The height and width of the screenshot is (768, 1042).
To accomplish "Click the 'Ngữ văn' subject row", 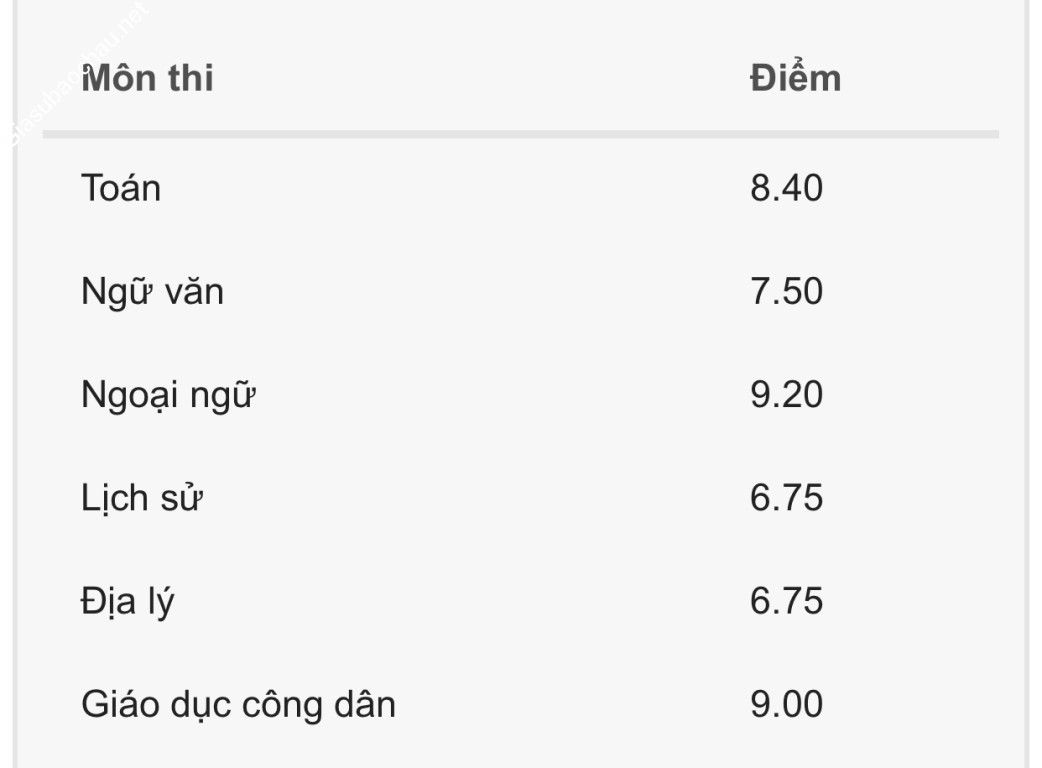I will pos(152,292).
